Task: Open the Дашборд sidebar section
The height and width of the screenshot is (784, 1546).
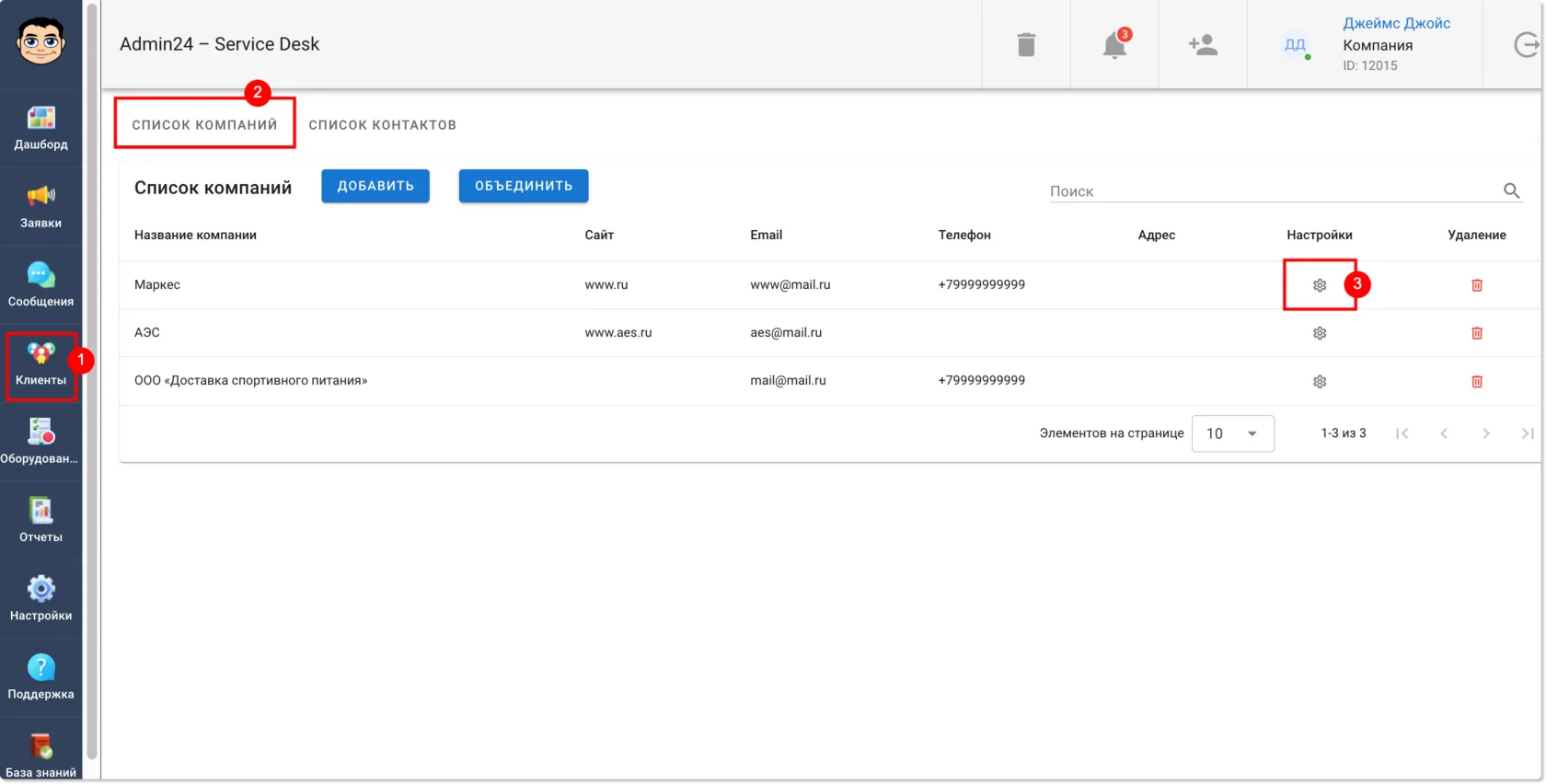Action: coord(40,128)
